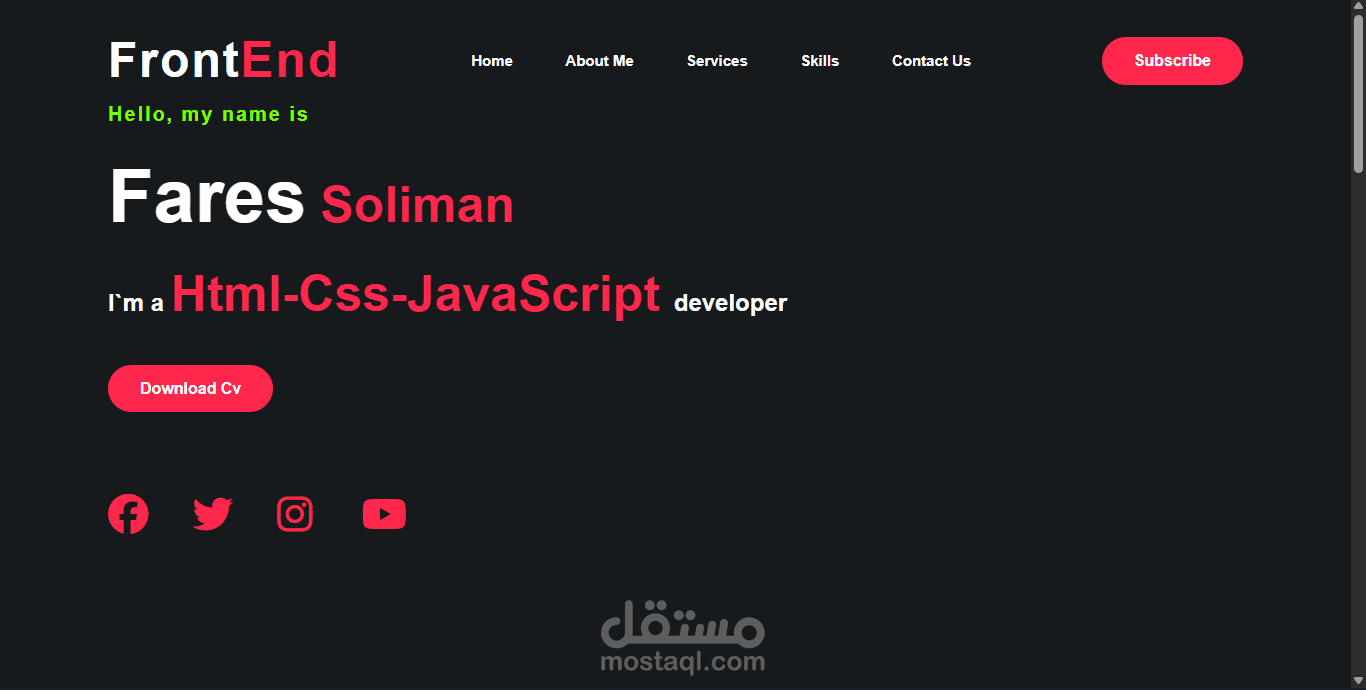Click the page scrollbar thumb

coord(1358,95)
